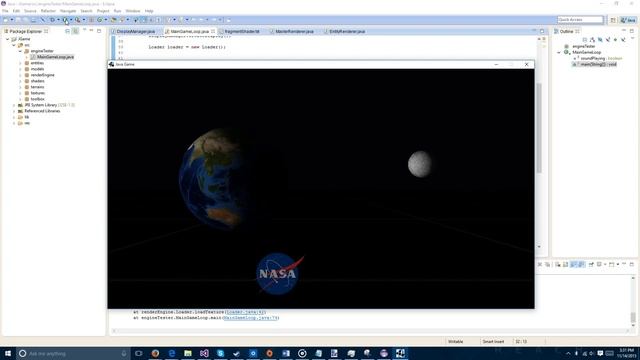Expand the entities package

click(x=20, y=63)
